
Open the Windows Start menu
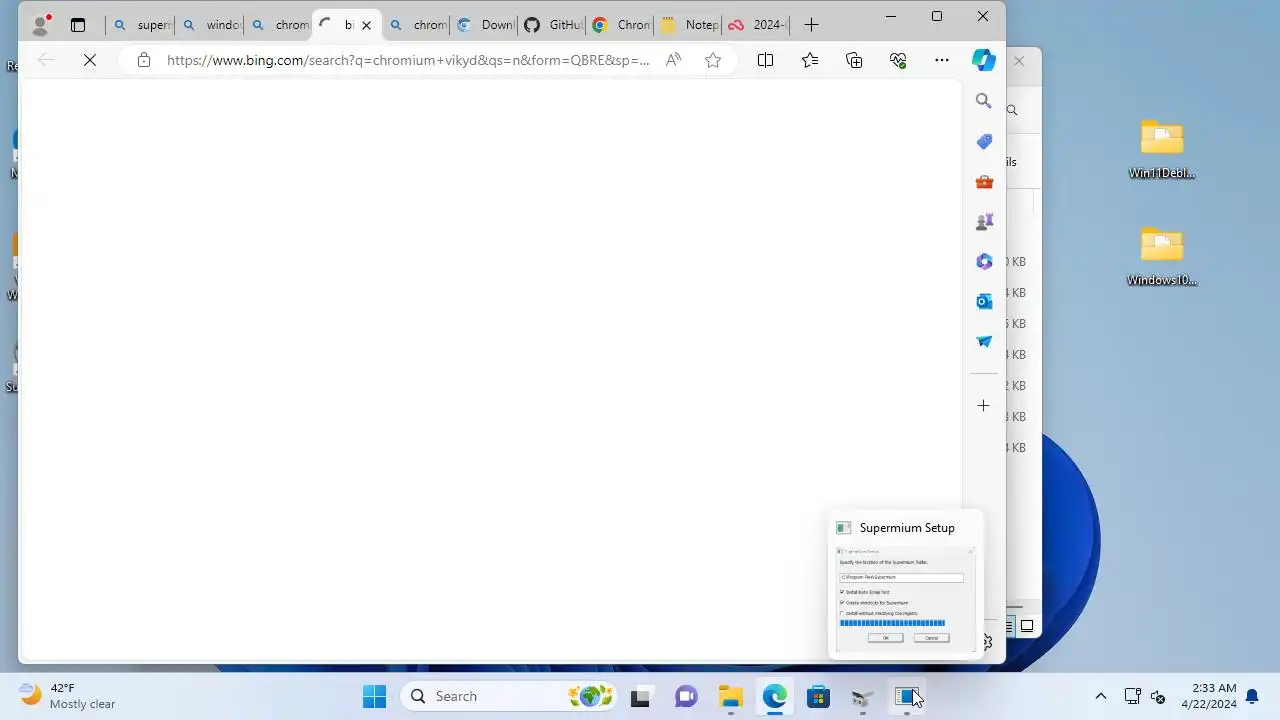tap(374, 696)
